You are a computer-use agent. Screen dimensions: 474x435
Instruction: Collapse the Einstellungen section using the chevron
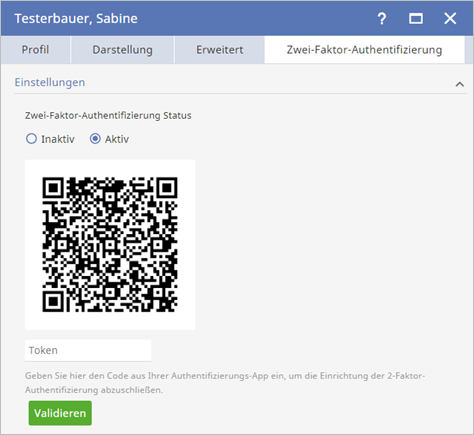pyautogui.click(x=460, y=84)
